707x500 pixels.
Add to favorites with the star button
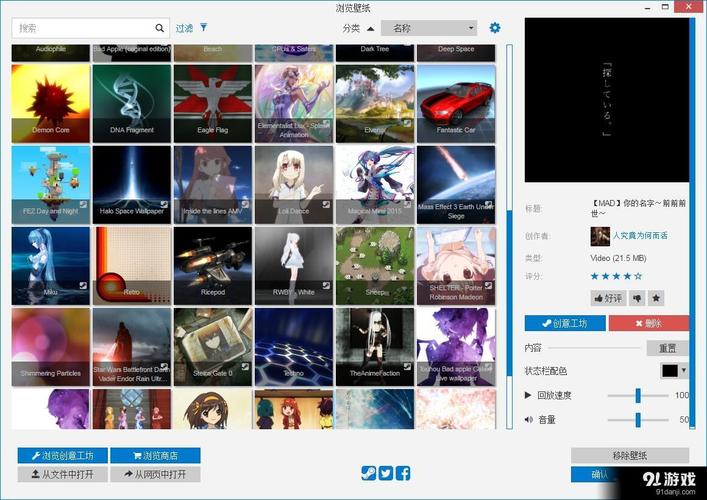click(656, 298)
